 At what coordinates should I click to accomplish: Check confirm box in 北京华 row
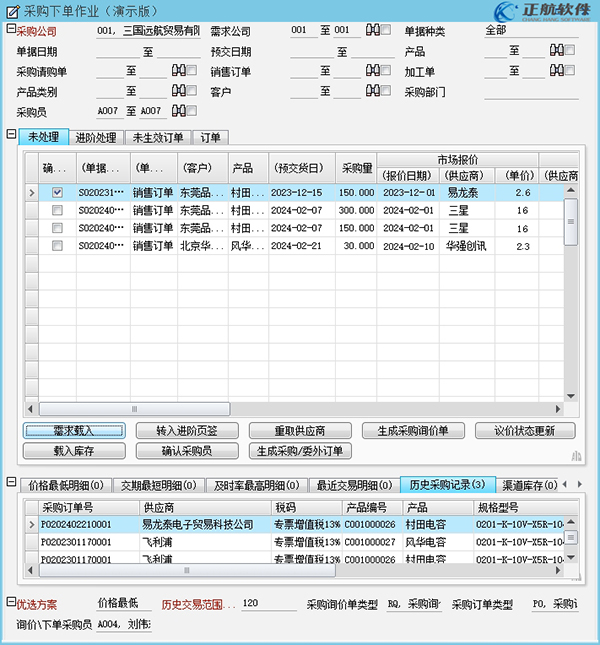57,246
